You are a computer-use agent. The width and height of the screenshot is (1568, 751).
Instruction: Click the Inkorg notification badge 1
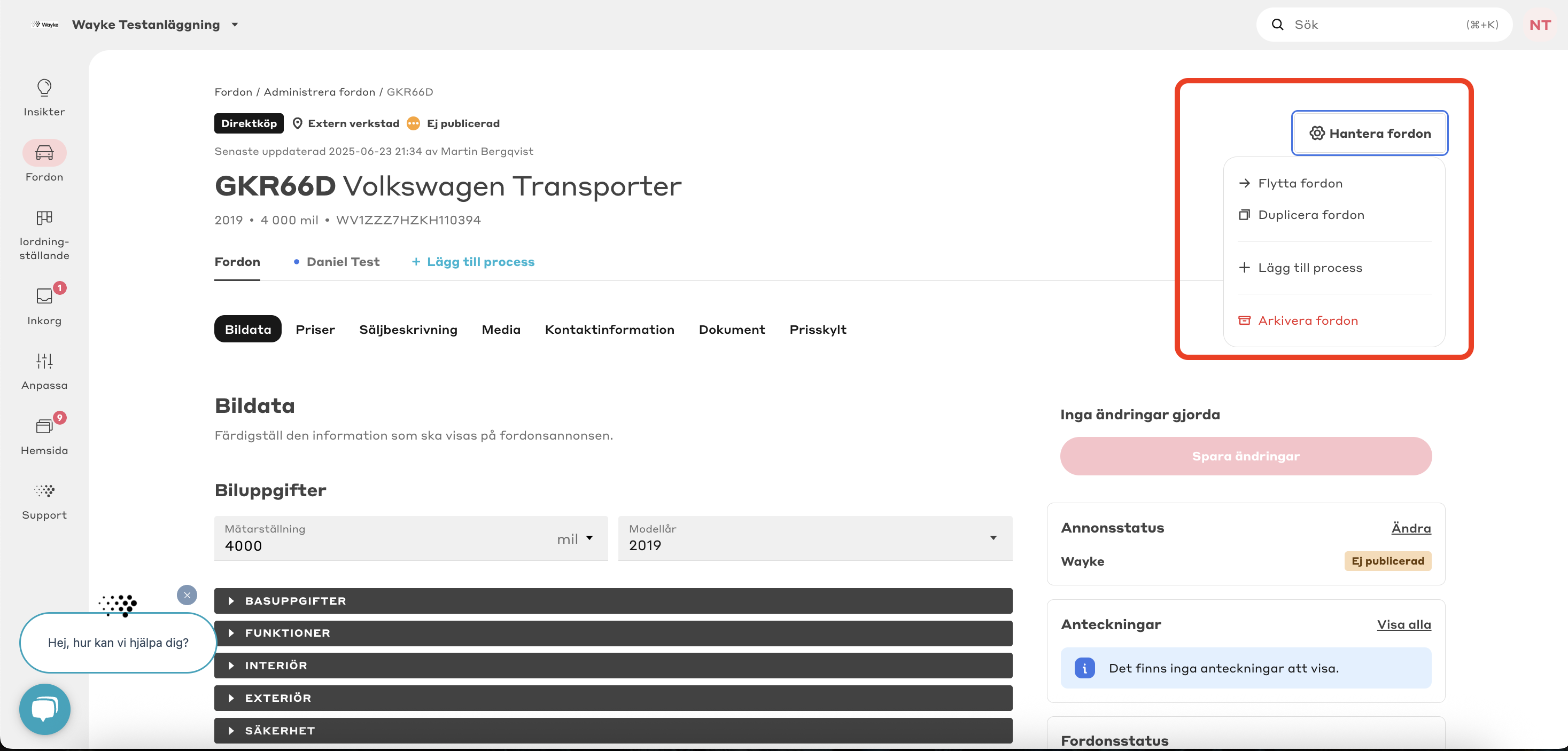pyautogui.click(x=60, y=288)
